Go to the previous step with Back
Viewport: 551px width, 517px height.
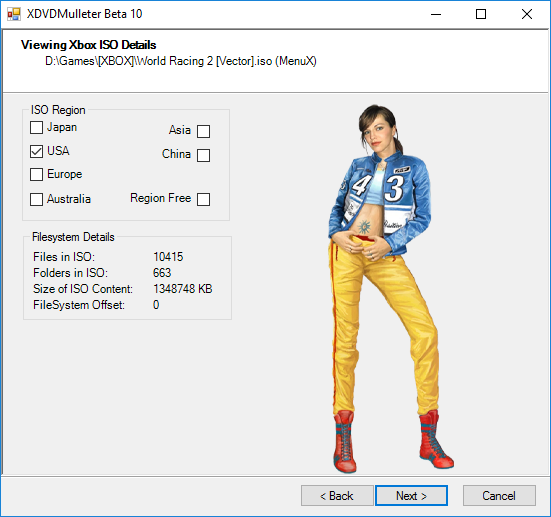[x=337, y=496]
